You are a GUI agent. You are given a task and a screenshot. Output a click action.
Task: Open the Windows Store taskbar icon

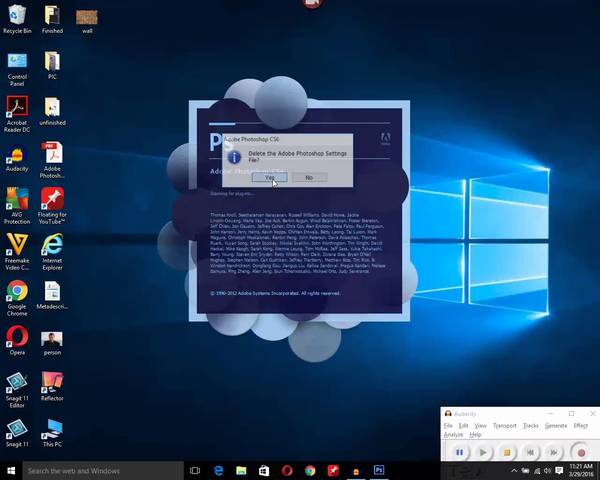(264, 470)
